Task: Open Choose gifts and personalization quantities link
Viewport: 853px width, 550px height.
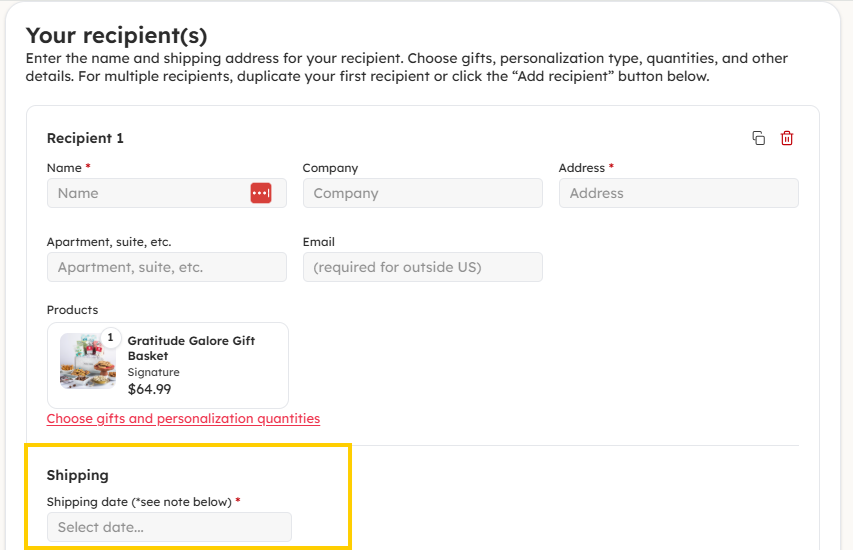Action: (183, 418)
